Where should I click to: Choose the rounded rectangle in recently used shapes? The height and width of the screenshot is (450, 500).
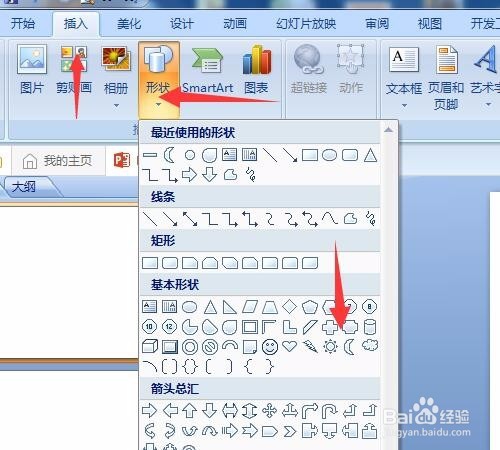point(350,155)
